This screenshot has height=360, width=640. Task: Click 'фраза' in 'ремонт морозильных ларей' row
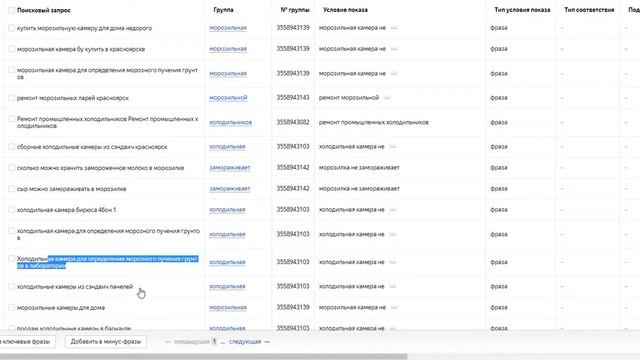coord(499,98)
